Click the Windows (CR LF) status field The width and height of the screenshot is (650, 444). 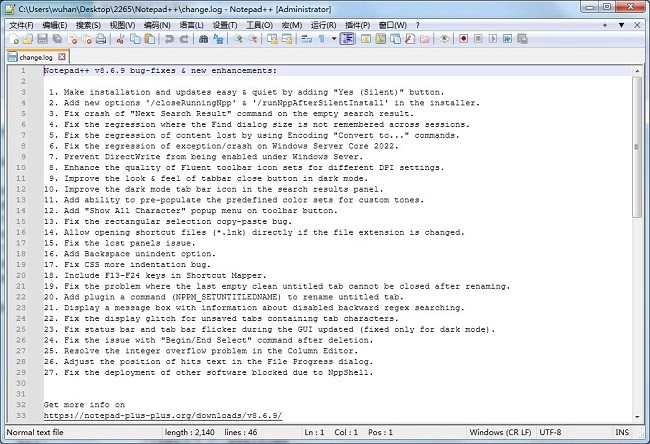pyautogui.click(x=500, y=432)
